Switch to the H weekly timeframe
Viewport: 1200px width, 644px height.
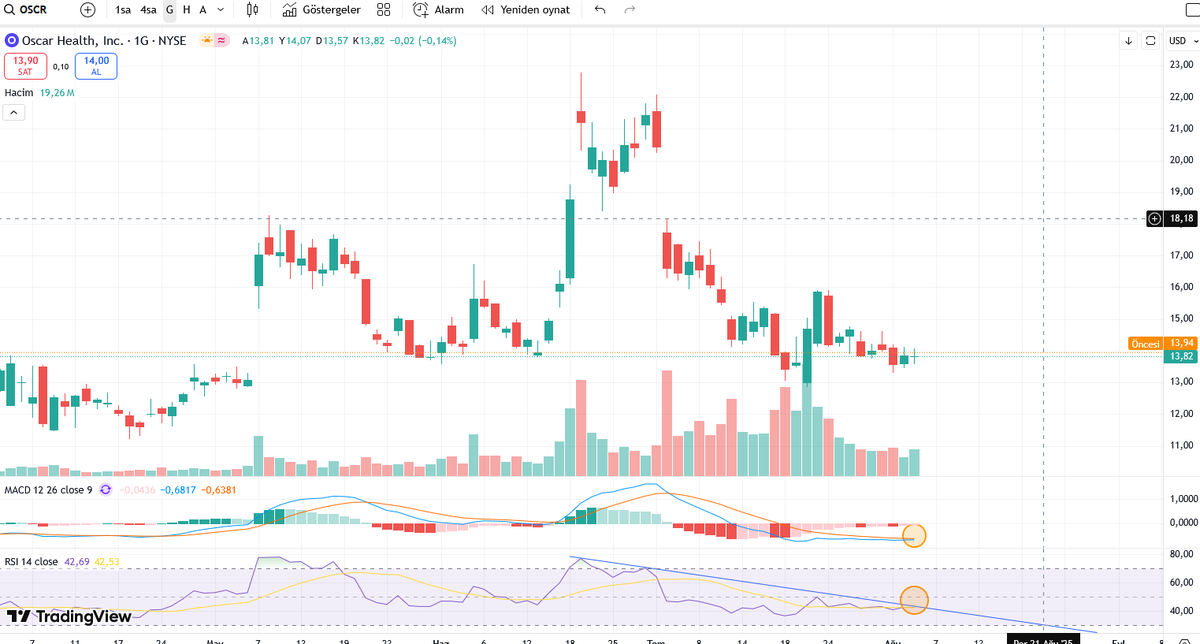pos(186,9)
